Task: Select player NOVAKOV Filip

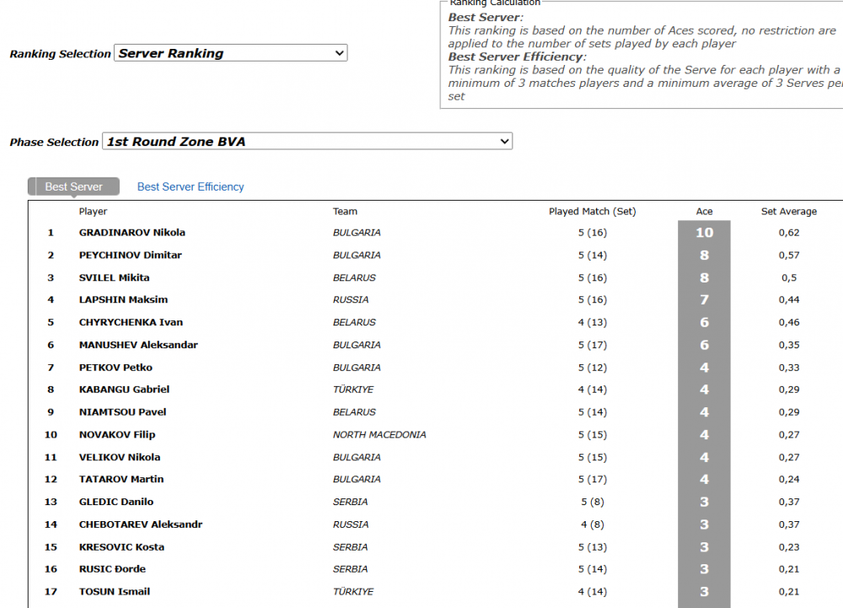Action: [117, 434]
